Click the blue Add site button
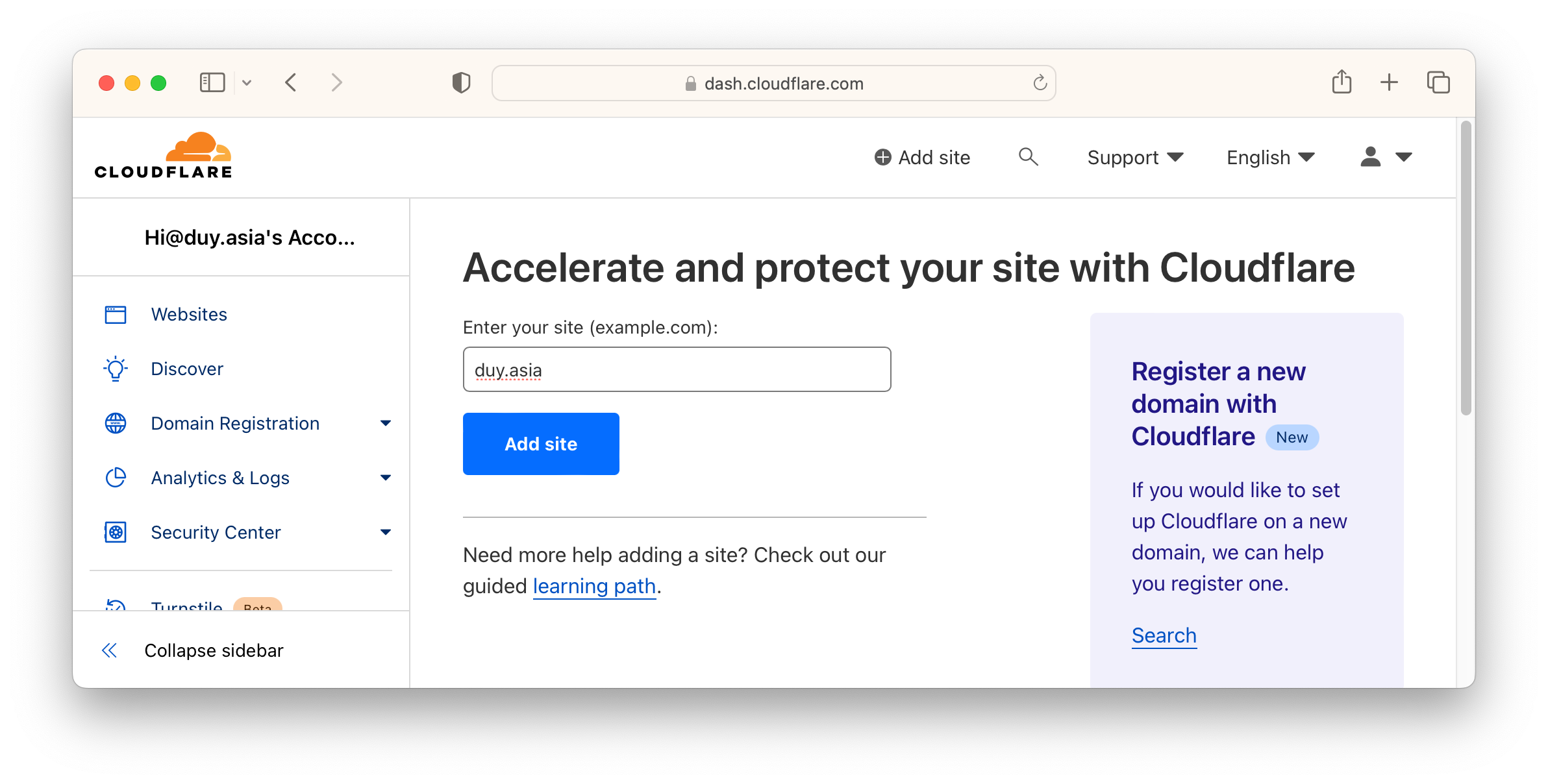The width and height of the screenshot is (1548, 784). point(540,444)
